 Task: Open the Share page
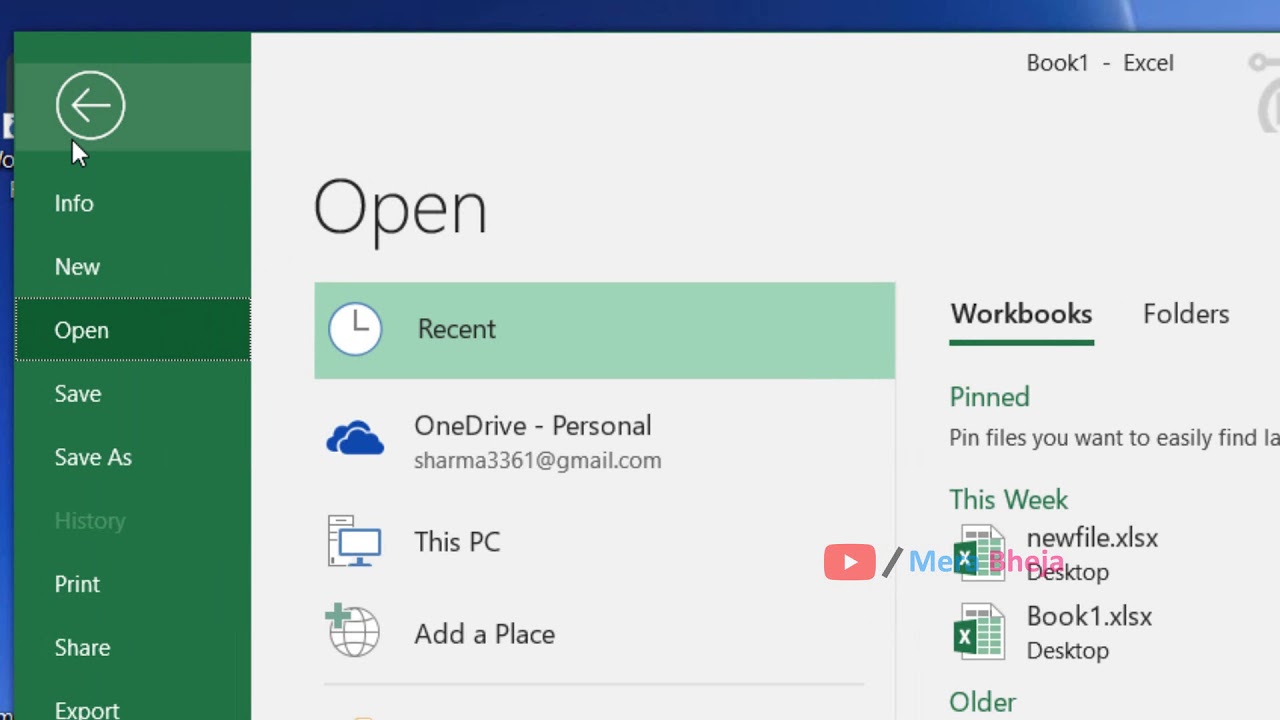point(82,648)
